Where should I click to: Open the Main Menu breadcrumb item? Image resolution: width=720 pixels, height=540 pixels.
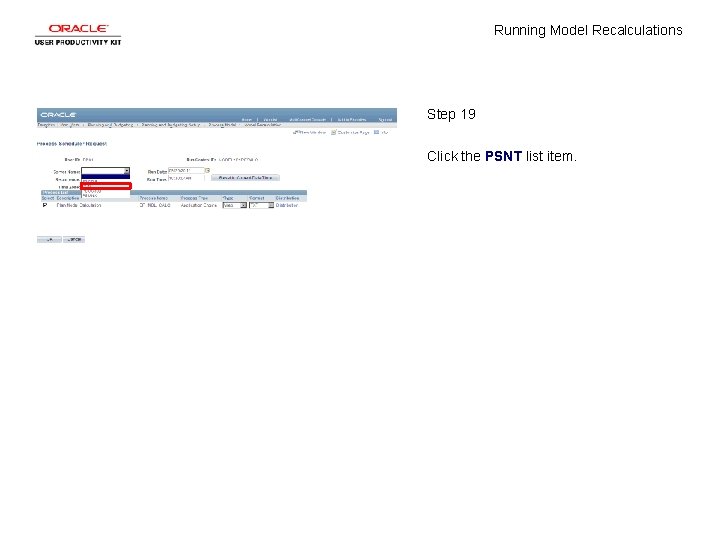point(70,125)
